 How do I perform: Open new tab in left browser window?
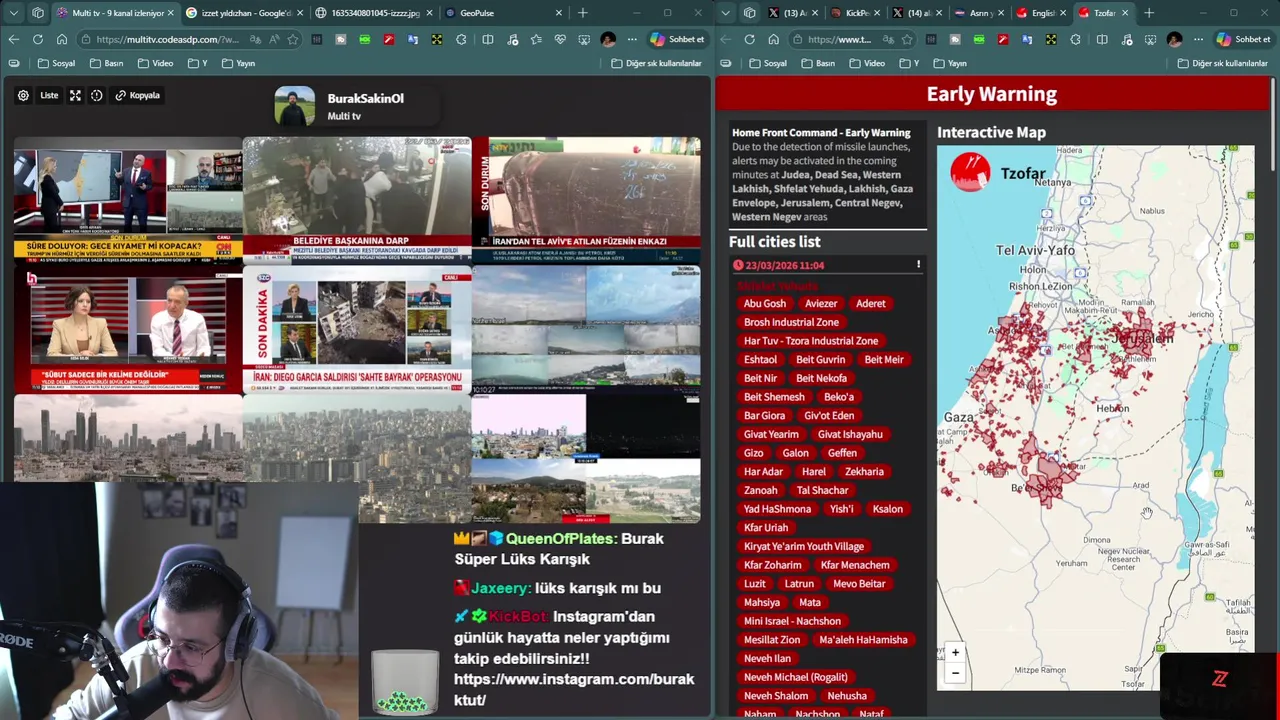coord(582,13)
